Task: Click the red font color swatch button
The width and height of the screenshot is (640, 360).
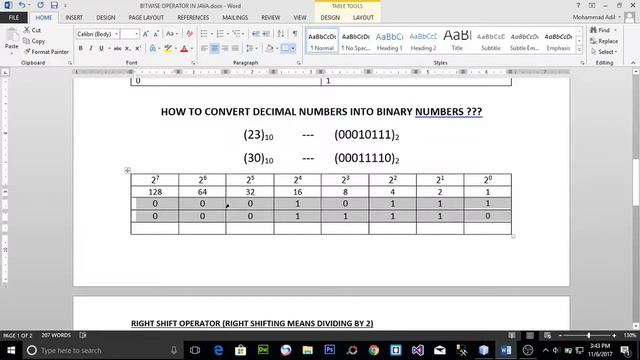Action: 184,49
